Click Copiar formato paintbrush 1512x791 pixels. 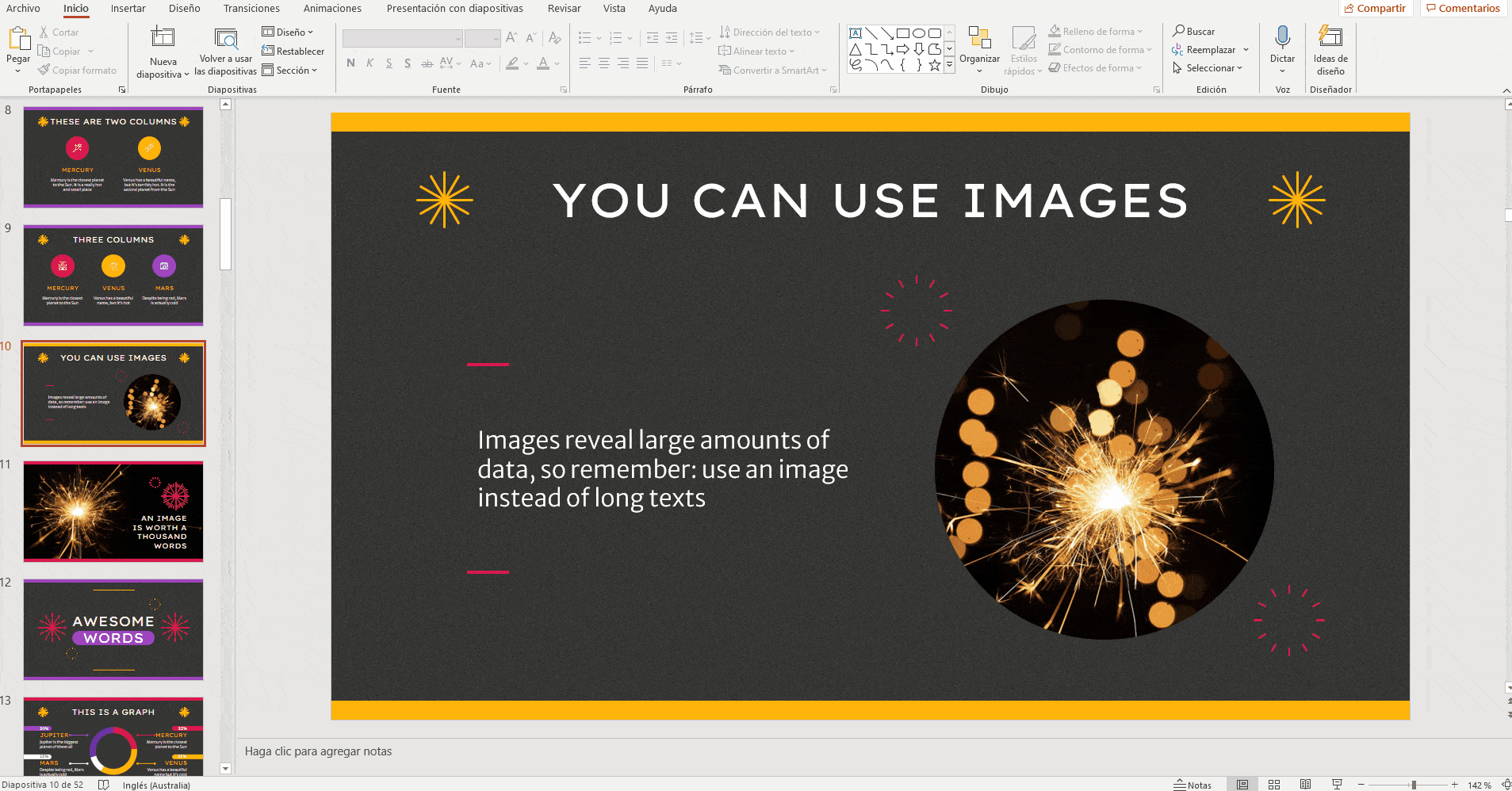point(44,70)
